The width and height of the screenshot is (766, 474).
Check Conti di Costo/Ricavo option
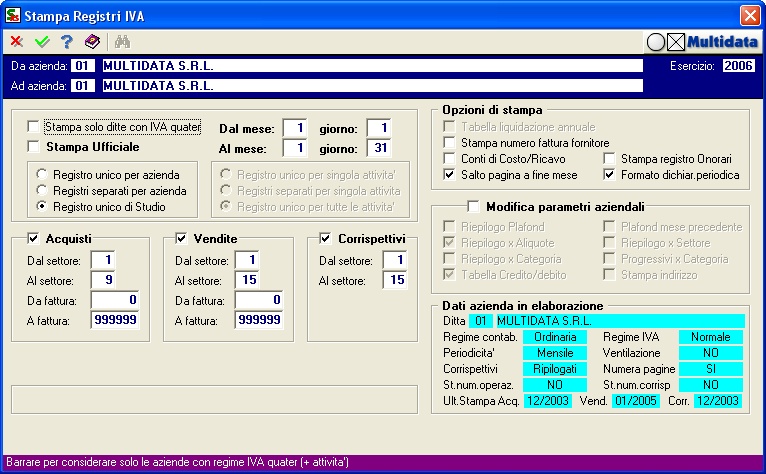click(x=449, y=159)
